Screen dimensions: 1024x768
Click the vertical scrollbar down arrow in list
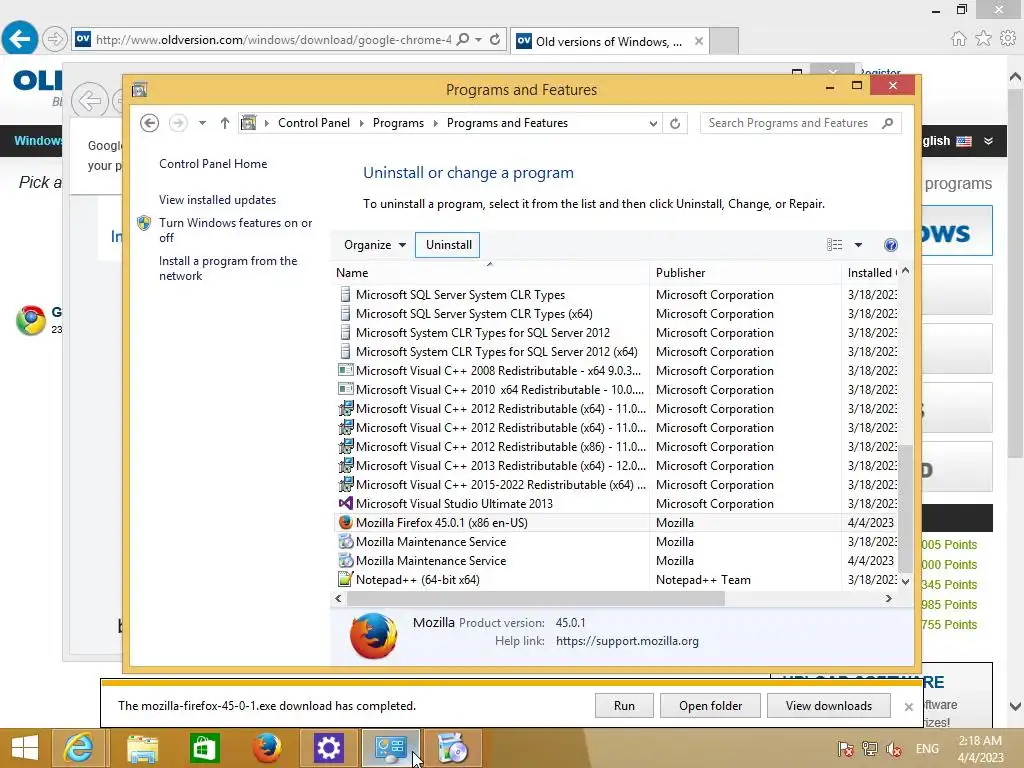click(905, 581)
